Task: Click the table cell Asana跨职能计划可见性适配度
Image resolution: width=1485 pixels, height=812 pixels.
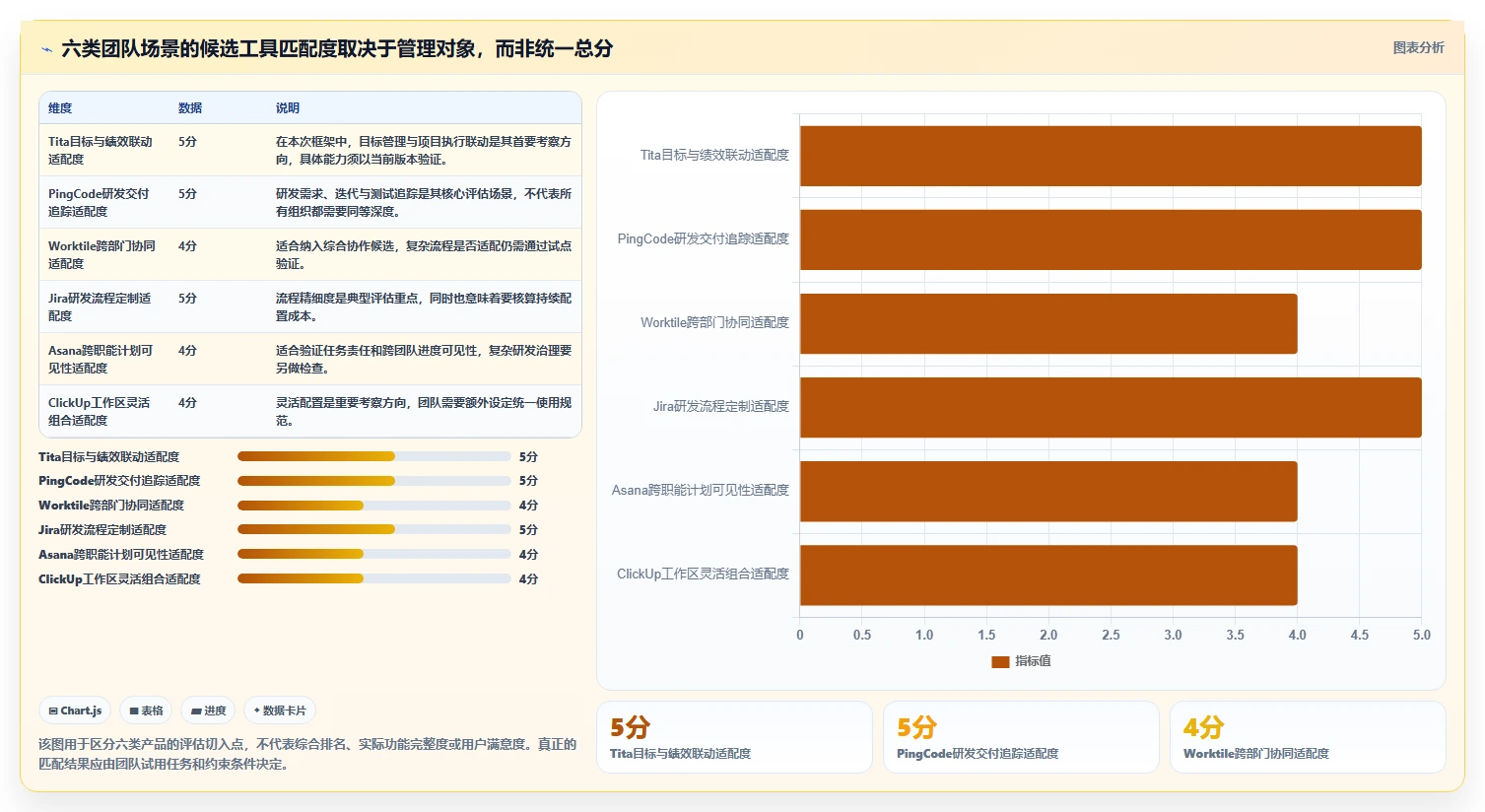Action: click(x=102, y=359)
